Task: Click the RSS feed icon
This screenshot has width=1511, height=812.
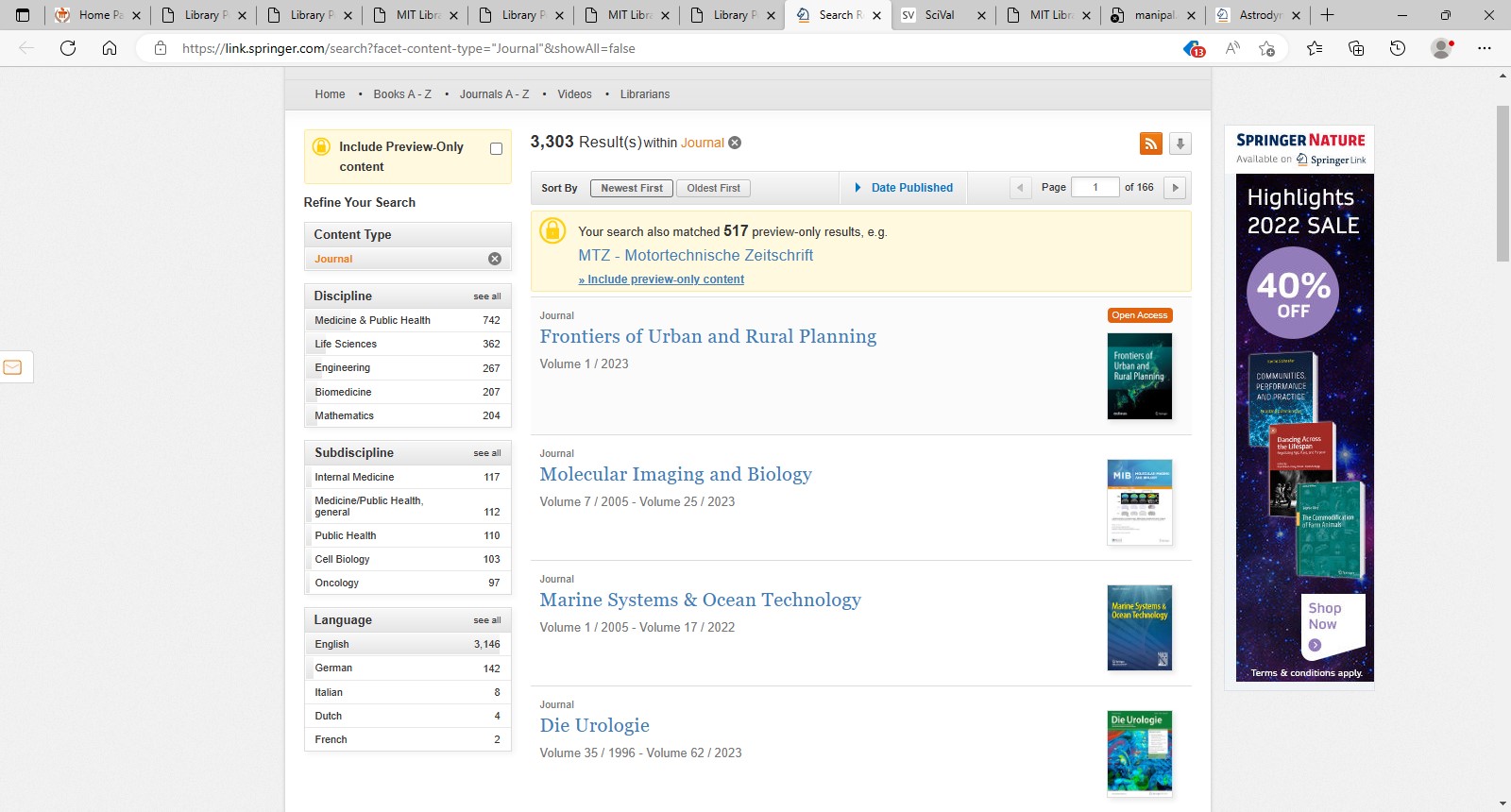Action: pos(1150,144)
